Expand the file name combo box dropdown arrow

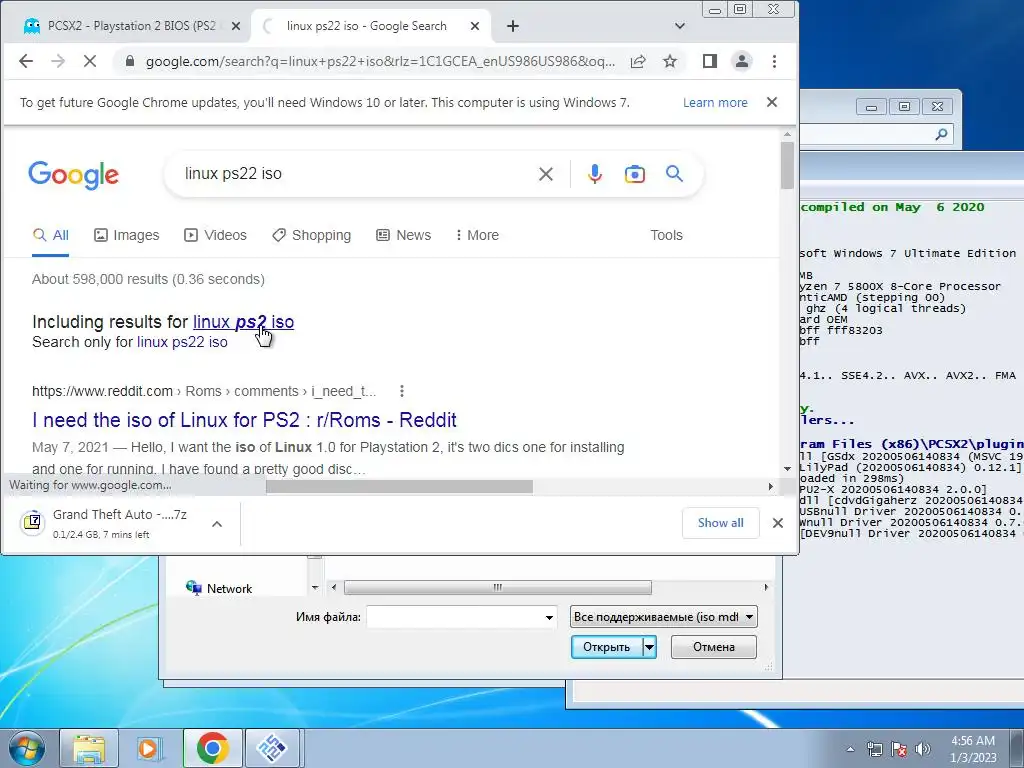point(549,617)
